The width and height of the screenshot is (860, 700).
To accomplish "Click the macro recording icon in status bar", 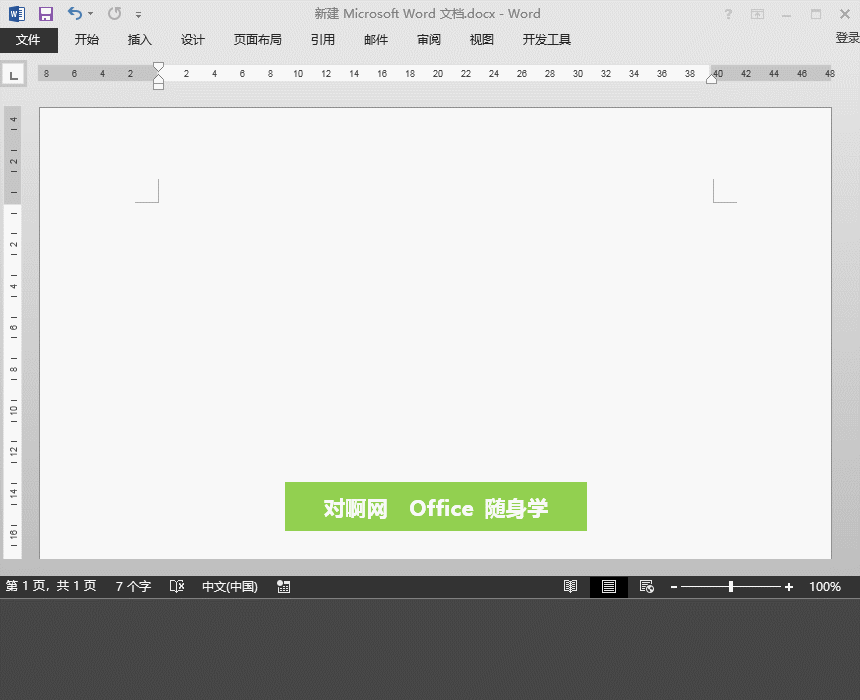I will [284, 586].
